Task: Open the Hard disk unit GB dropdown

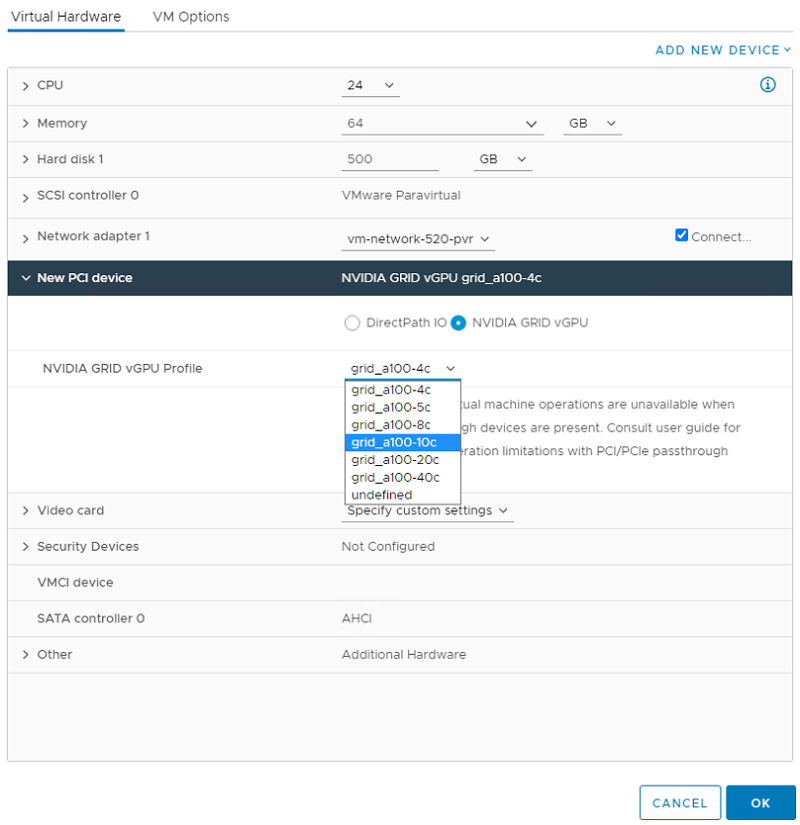Action: tap(503, 159)
